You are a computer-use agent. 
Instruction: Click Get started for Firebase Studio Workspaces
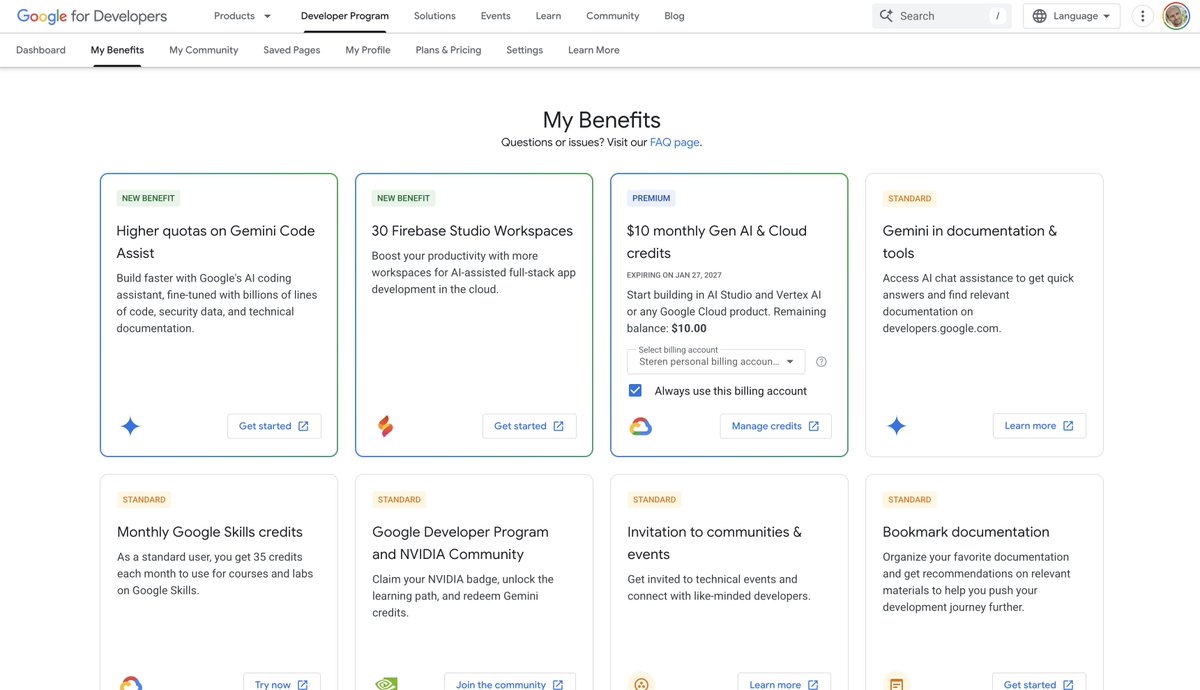[529, 426]
